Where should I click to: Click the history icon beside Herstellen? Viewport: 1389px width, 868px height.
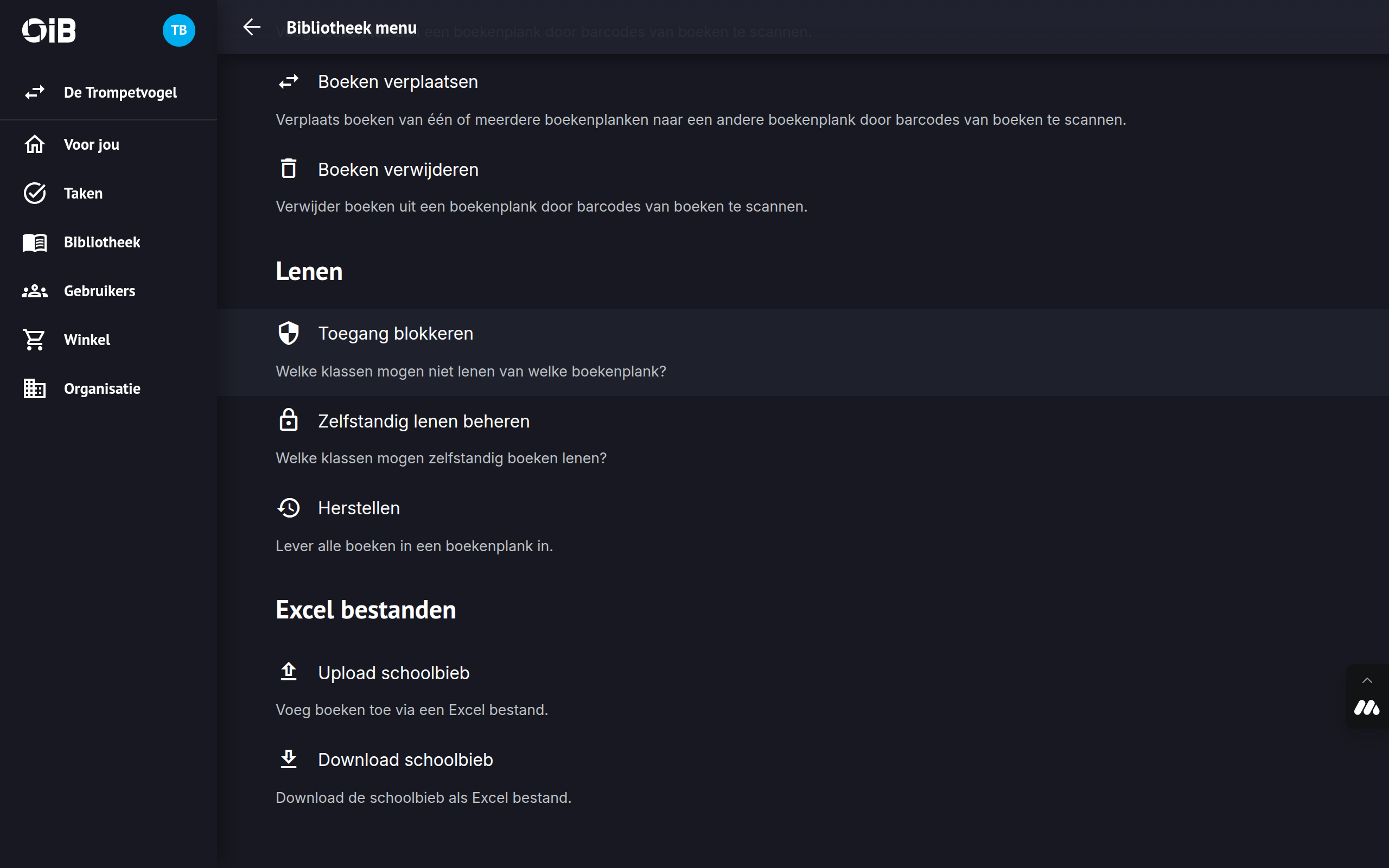pos(289,508)
